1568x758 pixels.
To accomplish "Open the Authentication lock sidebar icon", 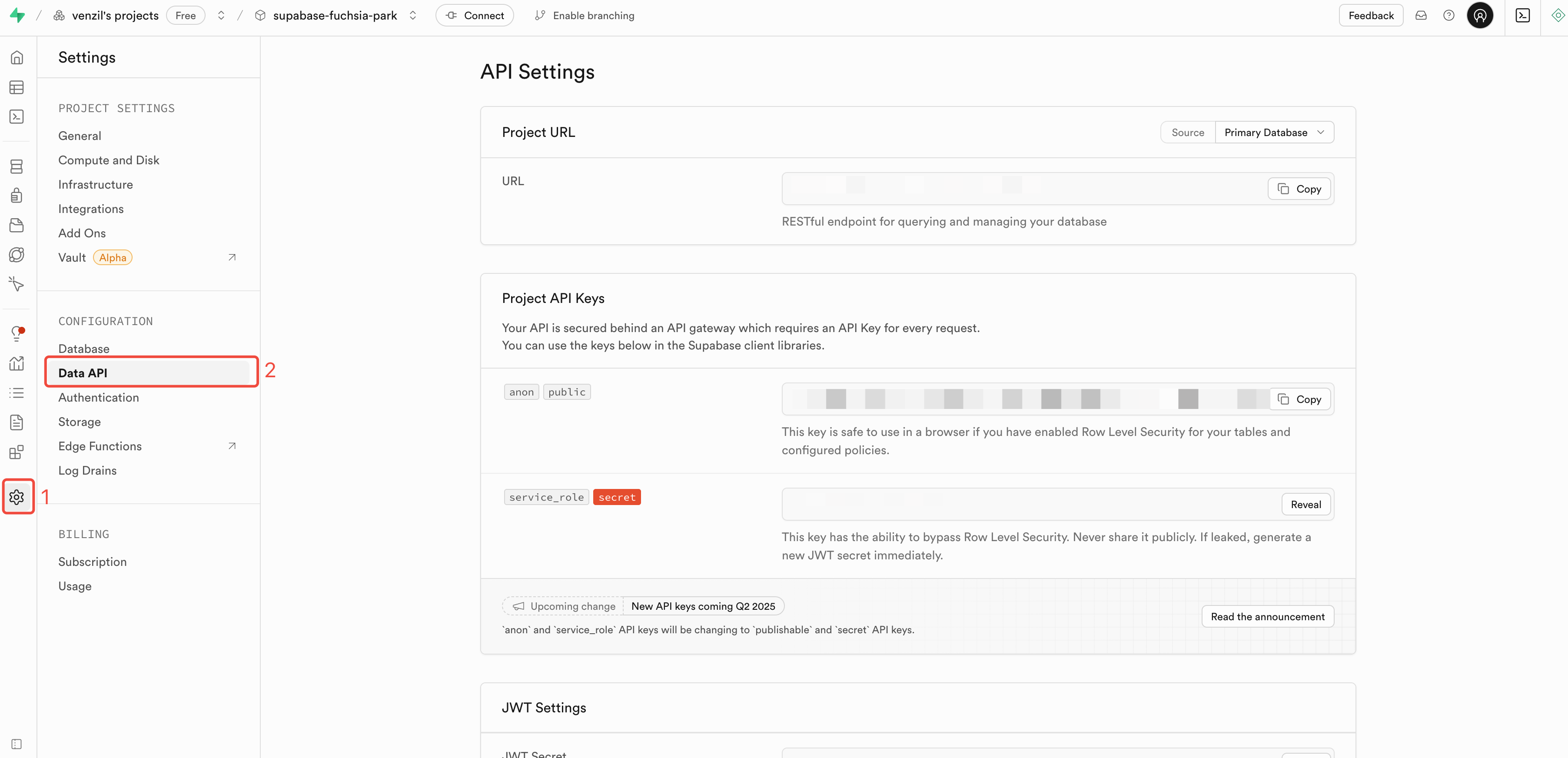I will pos(17,196).
